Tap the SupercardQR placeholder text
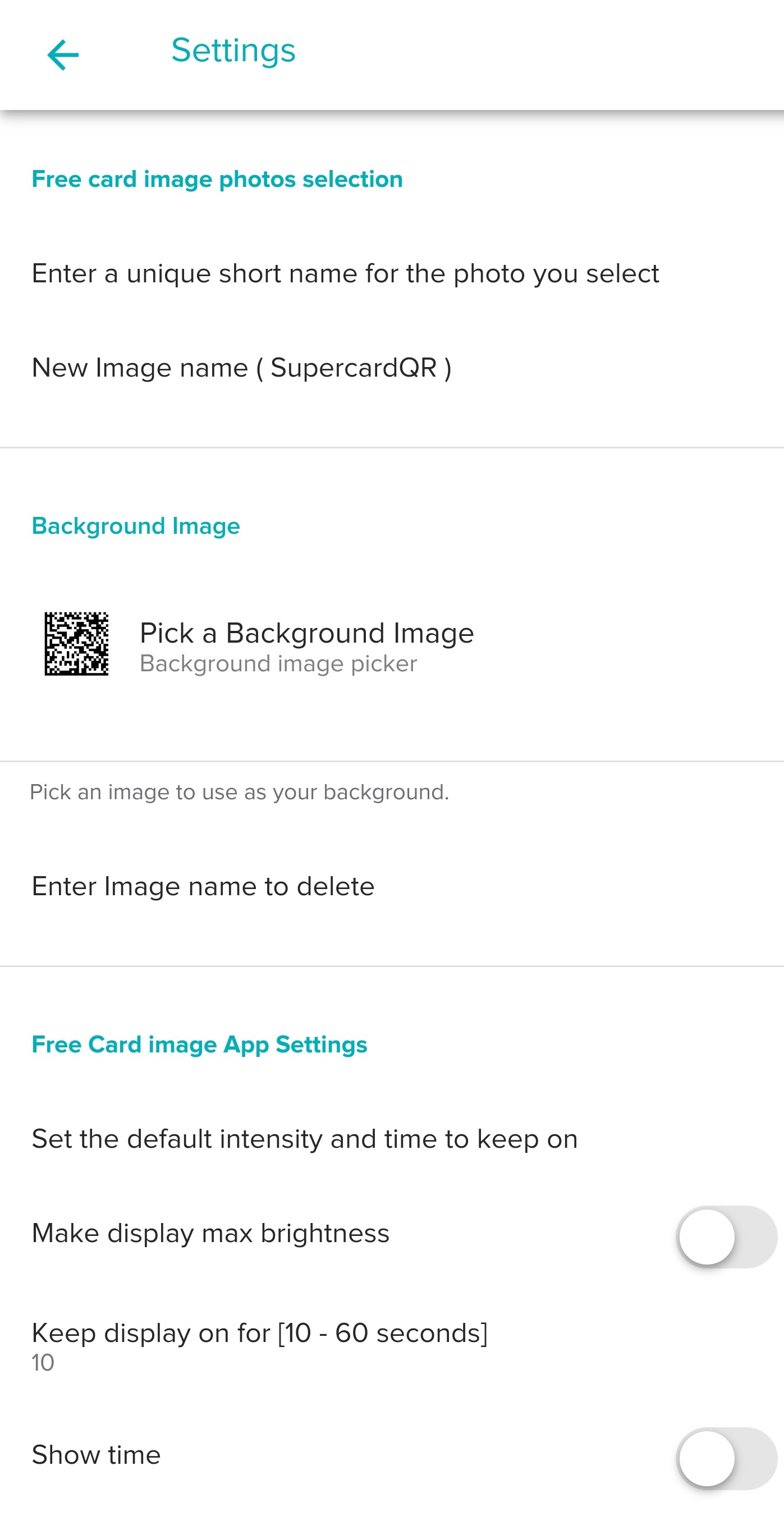Viewport: 784px width, 1516px height. (354, 368)
